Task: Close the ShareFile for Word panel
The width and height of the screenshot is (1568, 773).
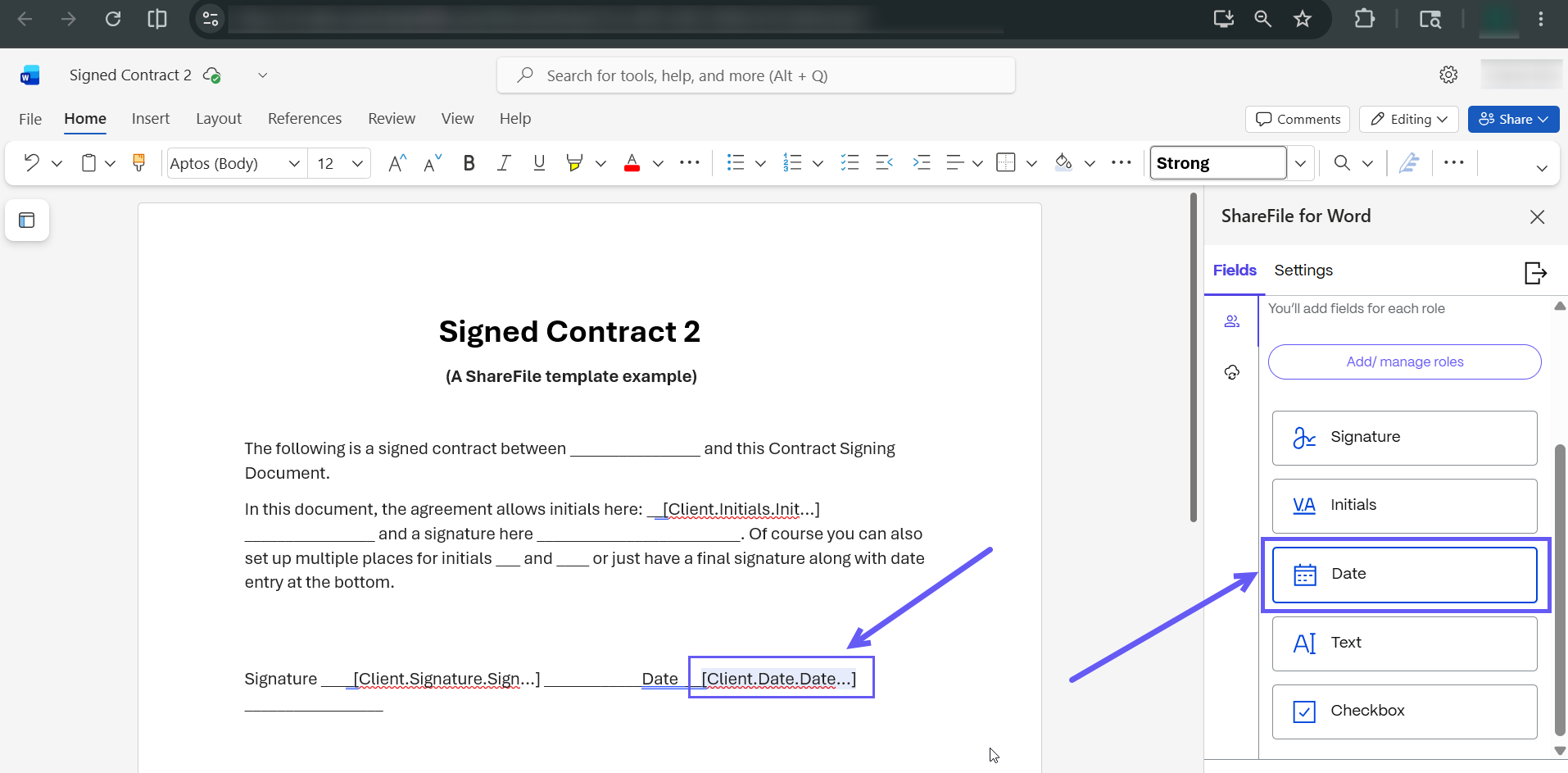Action: point(1537,216)
